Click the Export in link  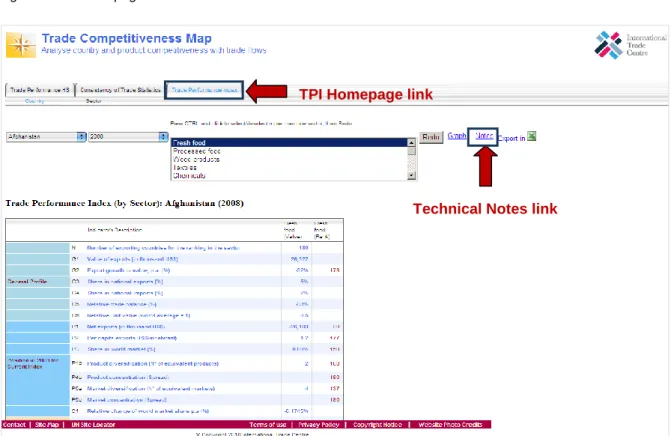(512, 138)
